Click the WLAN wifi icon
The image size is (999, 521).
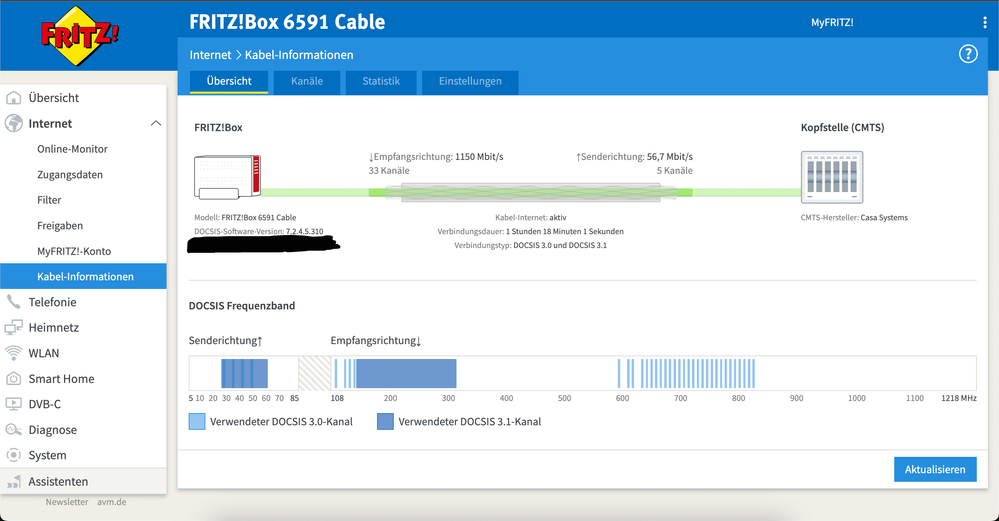(13, 353)
